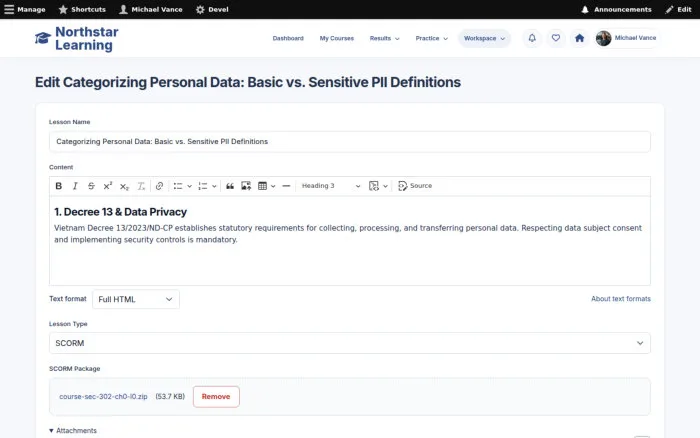Image resolution: width=700 pixels, height=438 pixels.
Task: Insert a table
Action: [x=262, y=186]
